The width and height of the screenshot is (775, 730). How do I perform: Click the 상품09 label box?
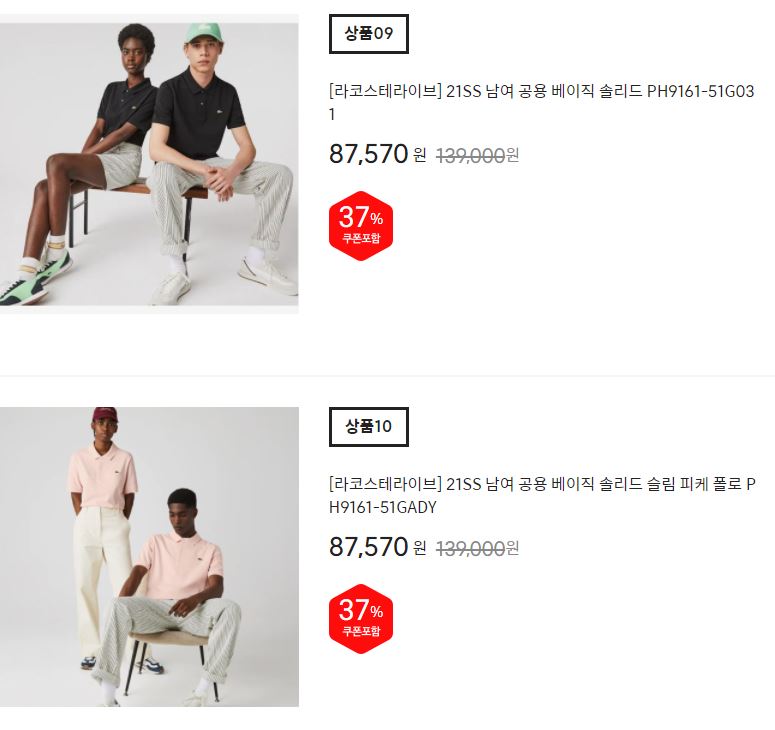(369, 34)
